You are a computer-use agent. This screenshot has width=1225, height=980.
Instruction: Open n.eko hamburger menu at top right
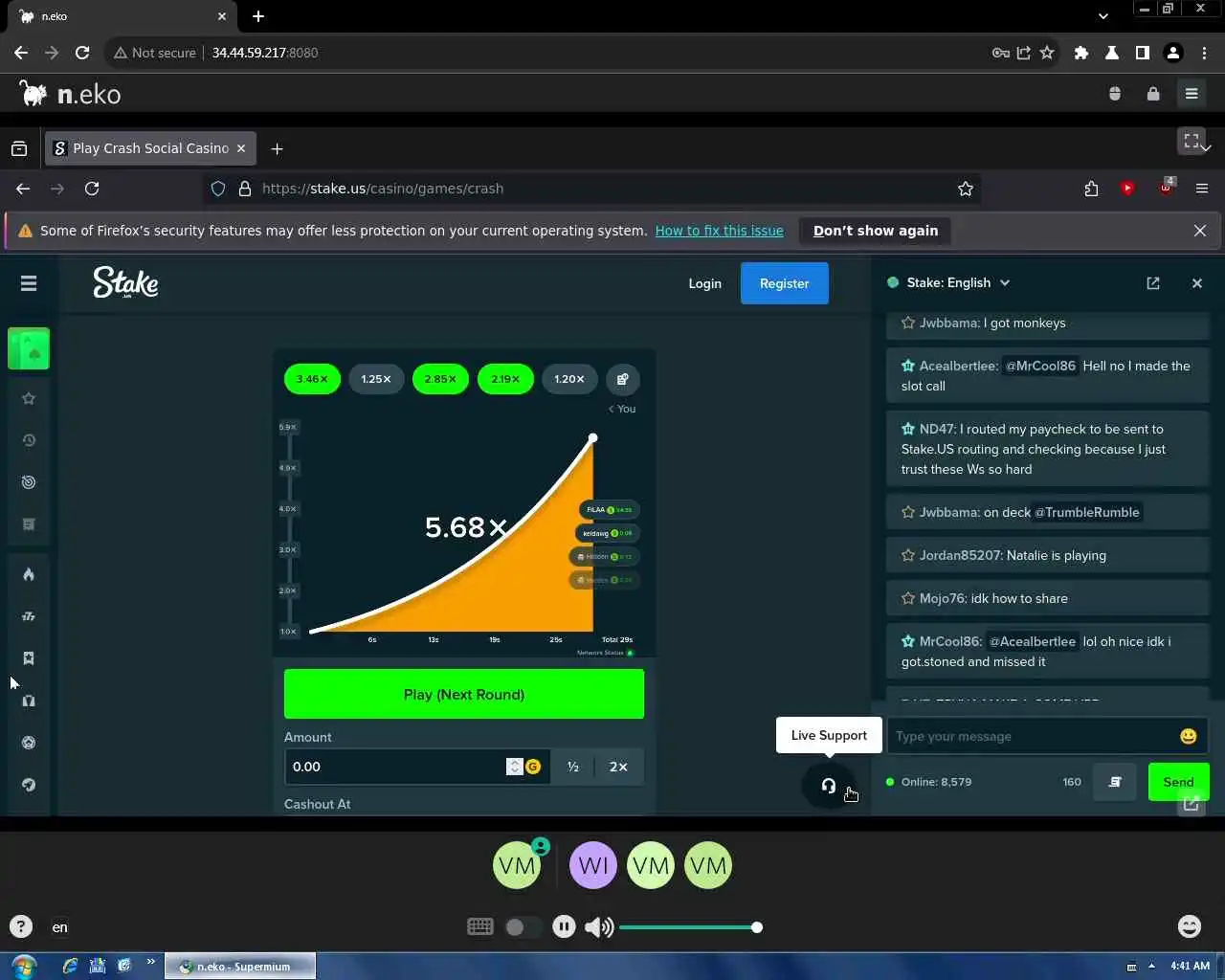click(x=1192, y=94)
